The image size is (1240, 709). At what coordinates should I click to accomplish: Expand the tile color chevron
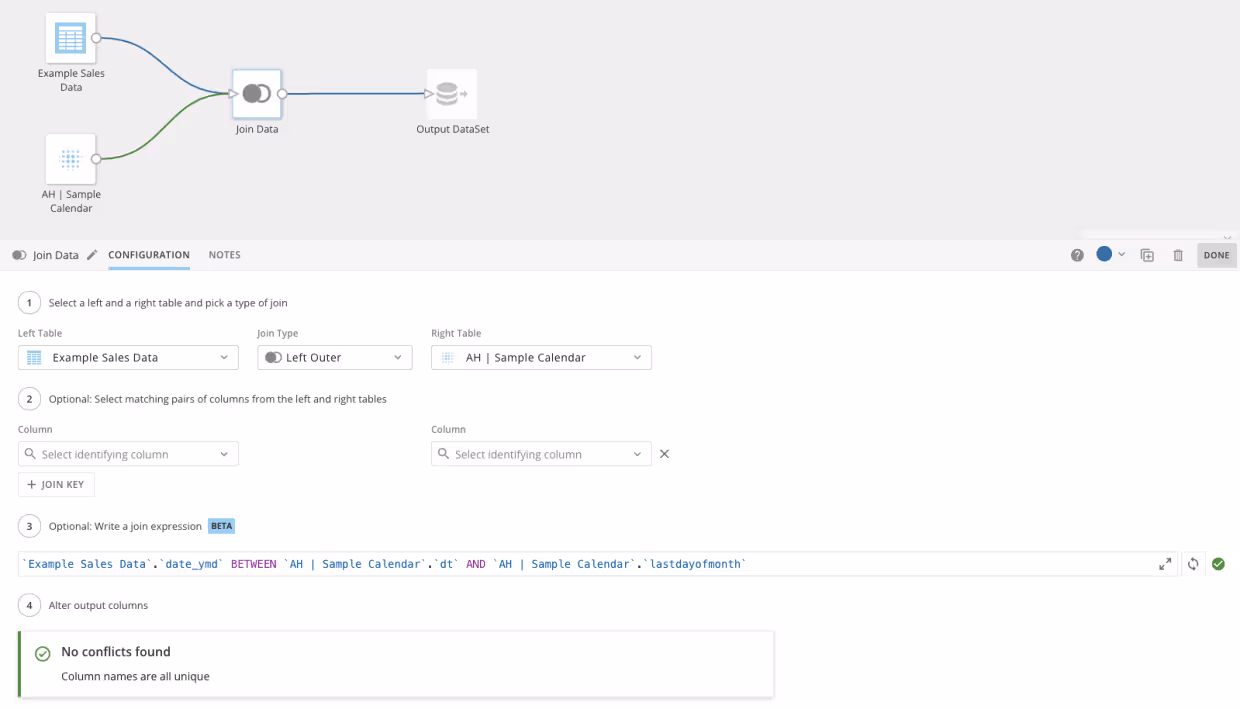(1121, 254)
